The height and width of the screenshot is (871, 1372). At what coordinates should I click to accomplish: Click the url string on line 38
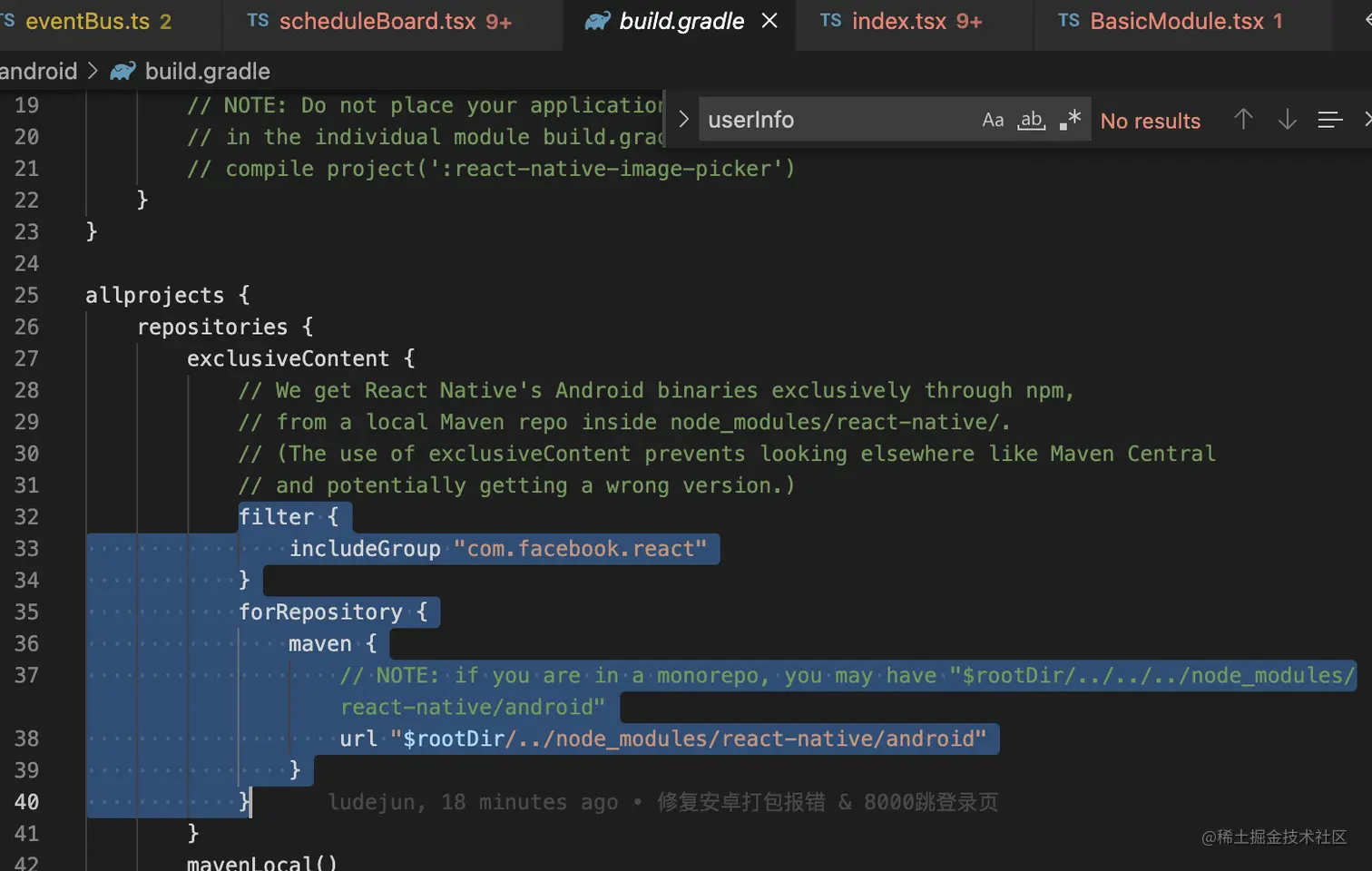click(x=688, y=739)
